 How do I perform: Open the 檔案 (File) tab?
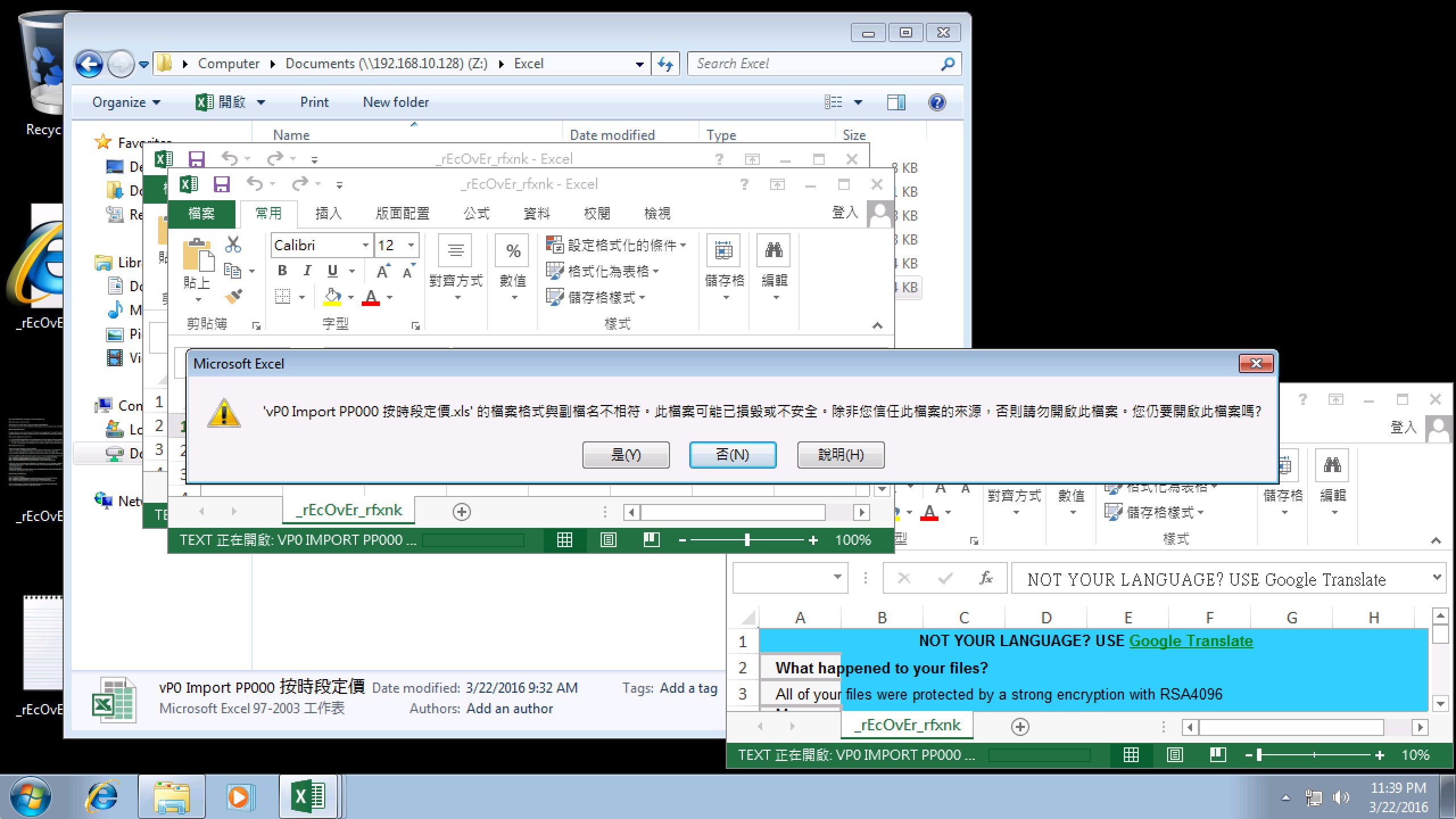[x=201, y=213]
